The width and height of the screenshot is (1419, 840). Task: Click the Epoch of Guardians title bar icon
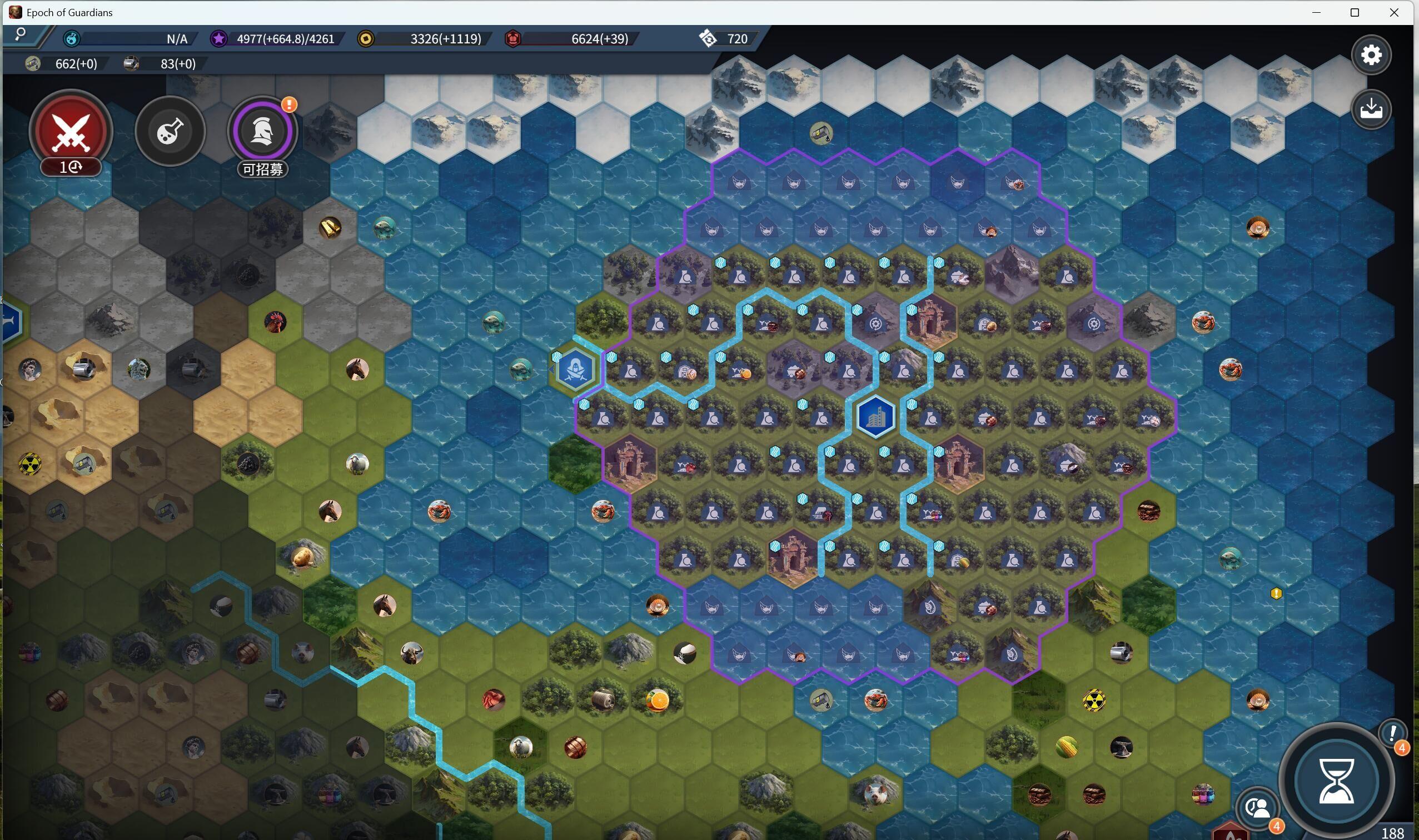coord(16,12)
